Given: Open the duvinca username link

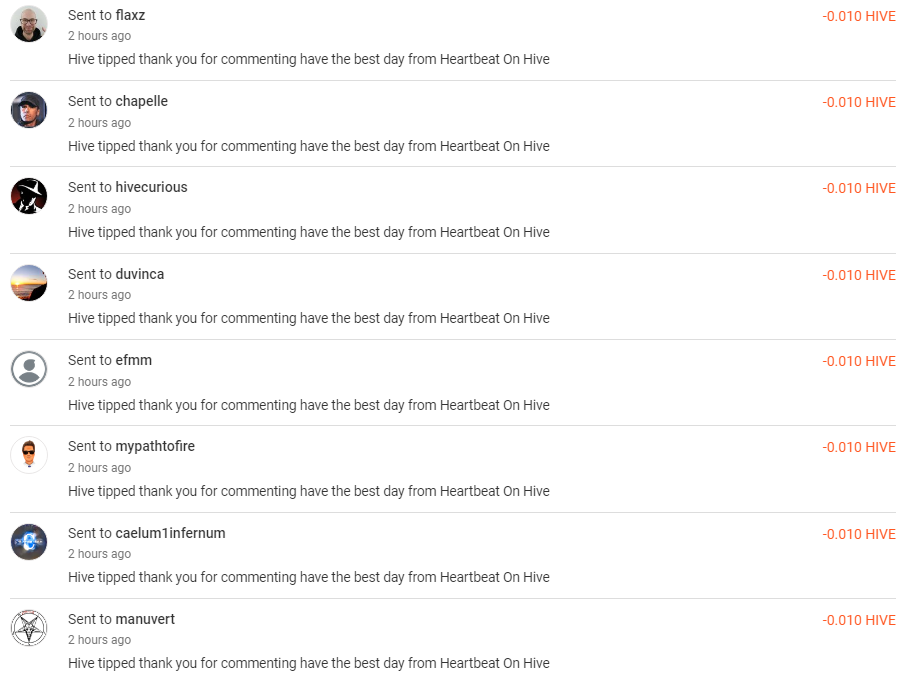Looking at the screenshot, I should pos(140,274).
